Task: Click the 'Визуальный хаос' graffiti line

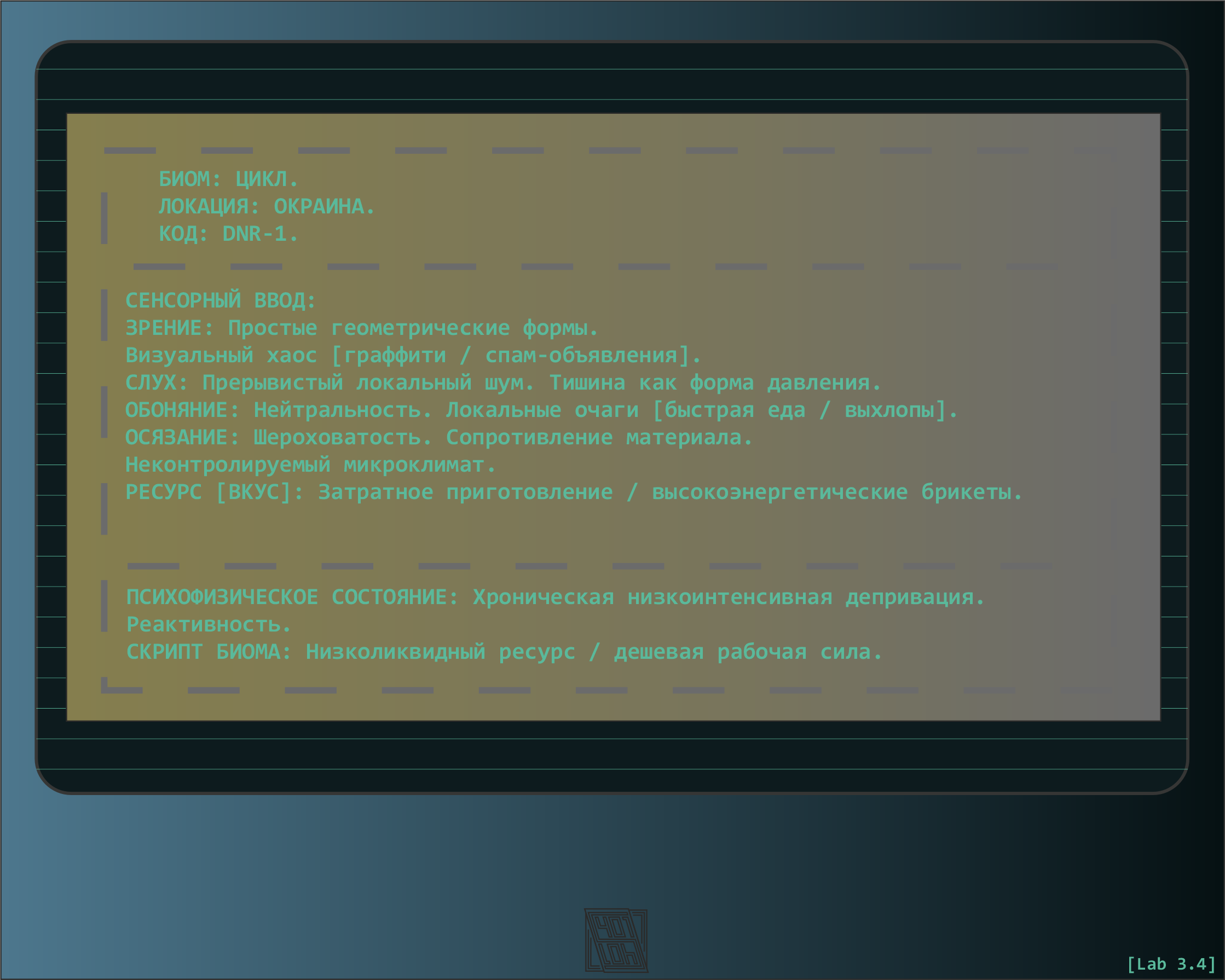Action: tap(414, 356)
